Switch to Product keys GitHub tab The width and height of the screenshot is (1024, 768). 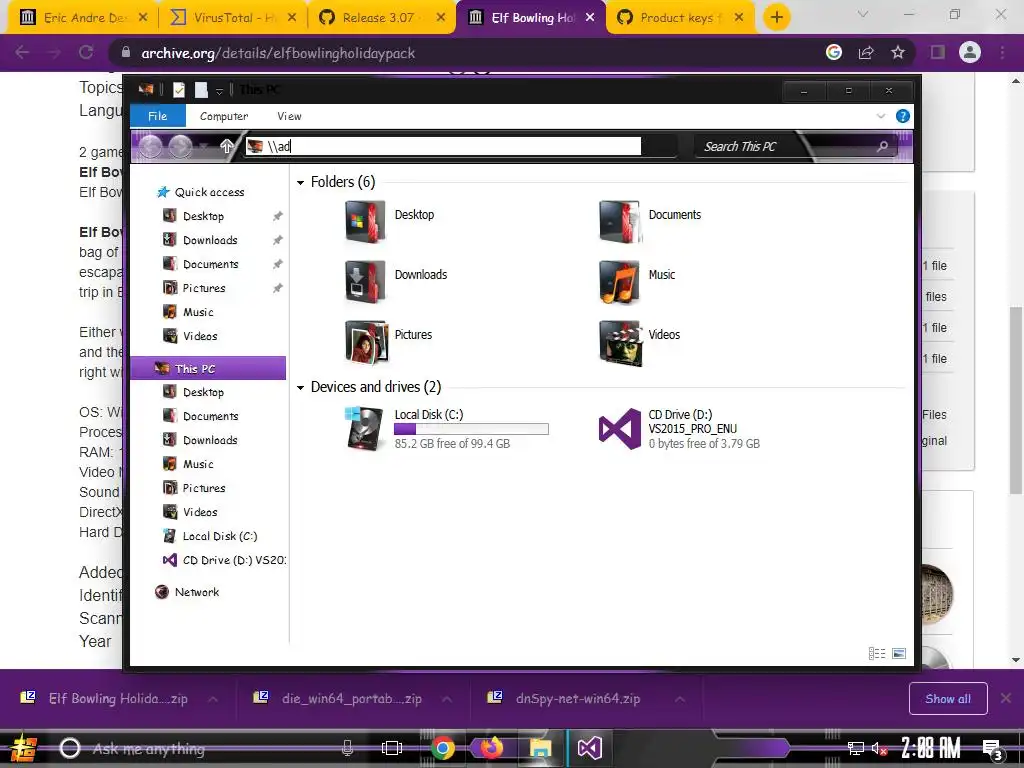coord(680,18)
